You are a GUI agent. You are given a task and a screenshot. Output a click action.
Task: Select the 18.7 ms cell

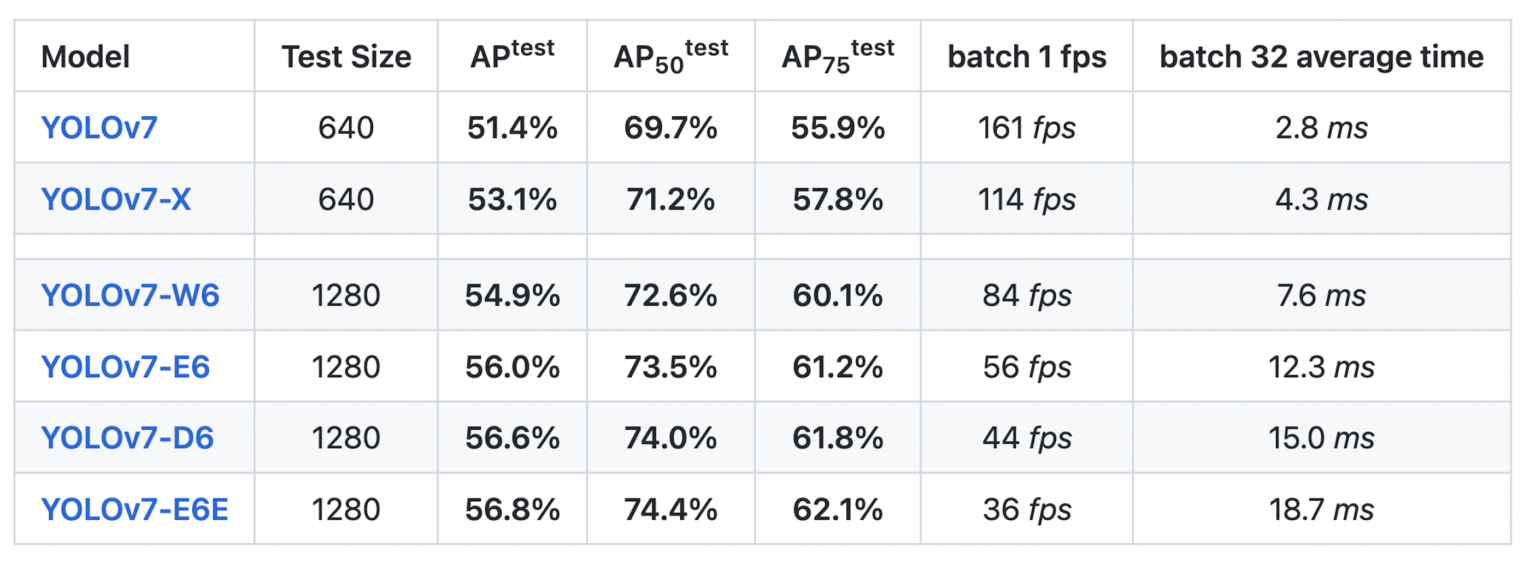click(1321, 510)
